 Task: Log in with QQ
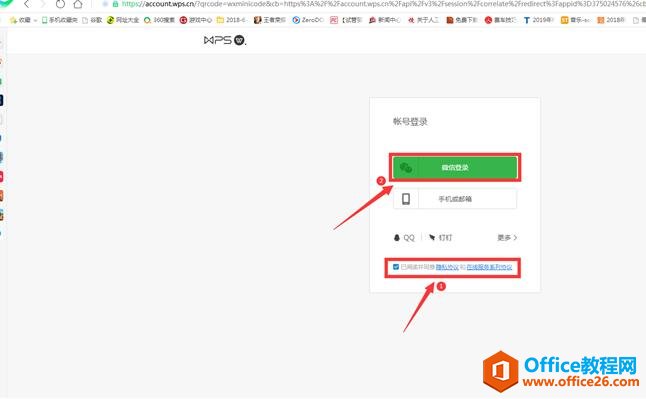pyautogui.click(x=404, y=238)
